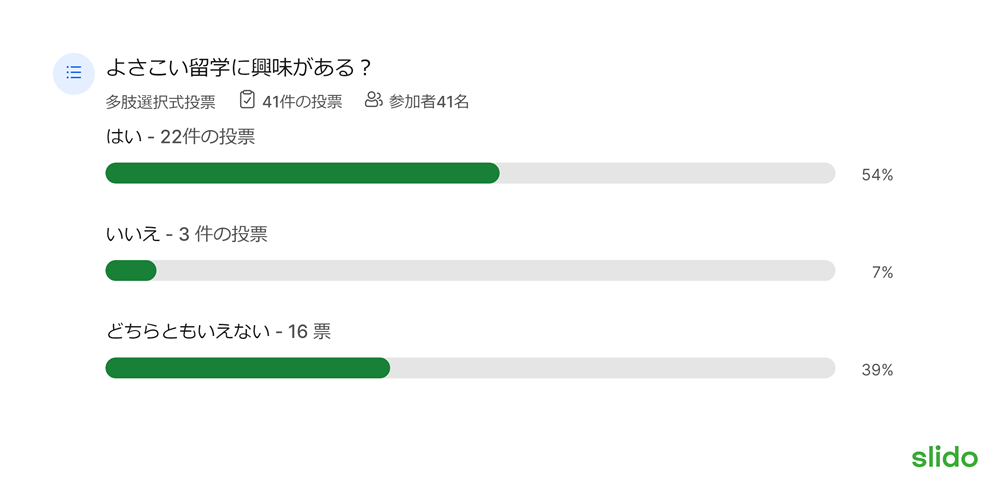This screenshot has height=490, width=1000.
Task: Click the green どちらともいえない result bar
Action: coord(247,368)
